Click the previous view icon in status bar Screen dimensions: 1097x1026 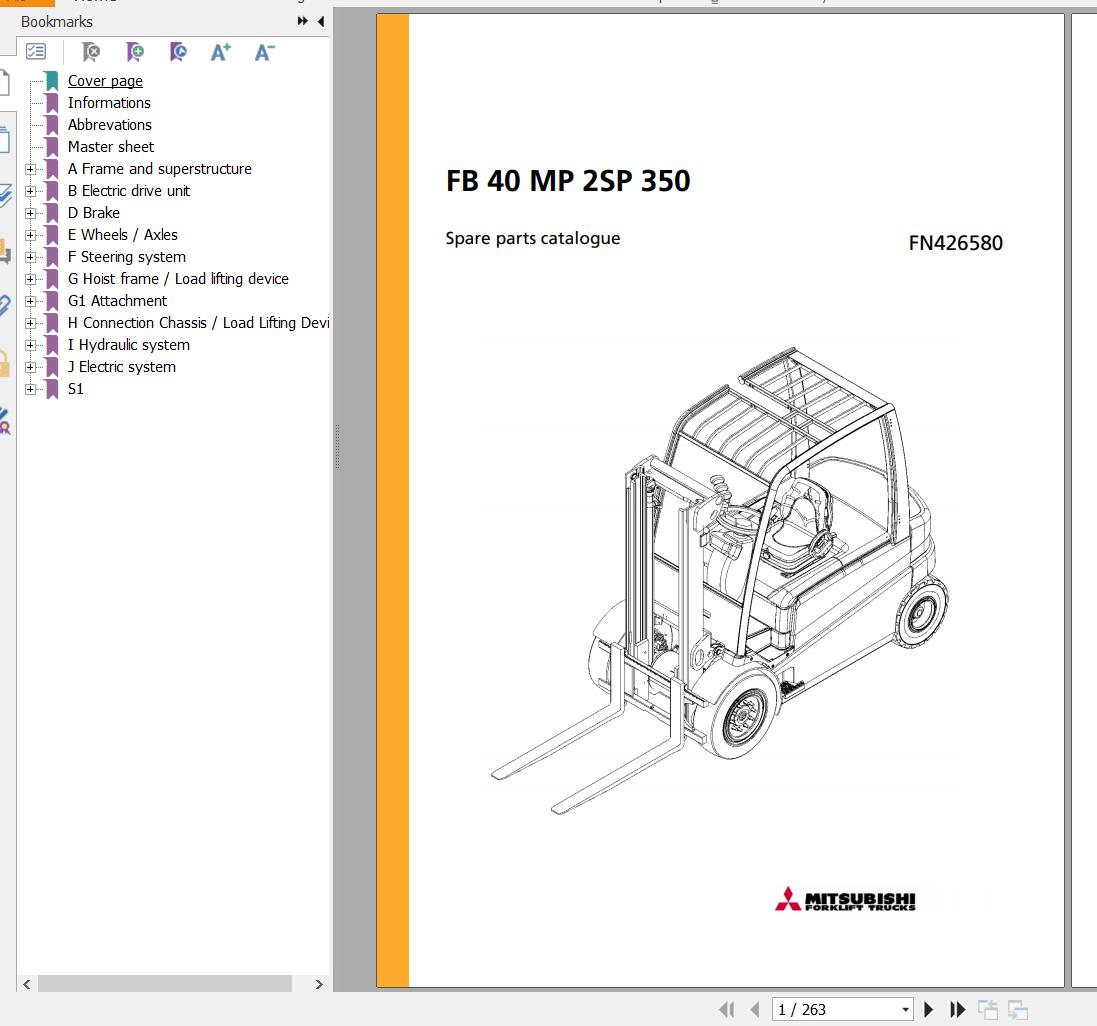coord(987,1009)
